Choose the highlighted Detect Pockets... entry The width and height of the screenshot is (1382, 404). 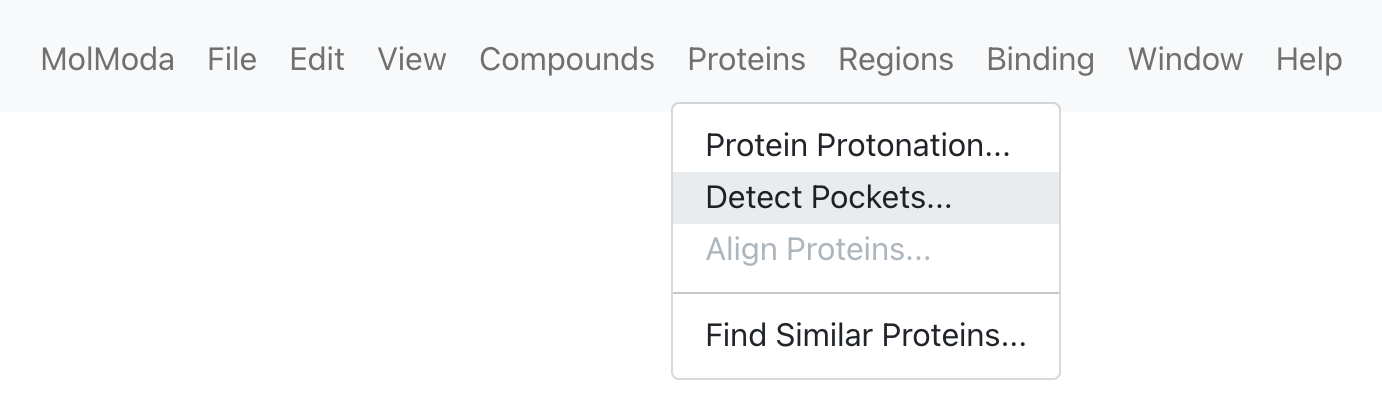pyautogui.click(x=866, y=198)
